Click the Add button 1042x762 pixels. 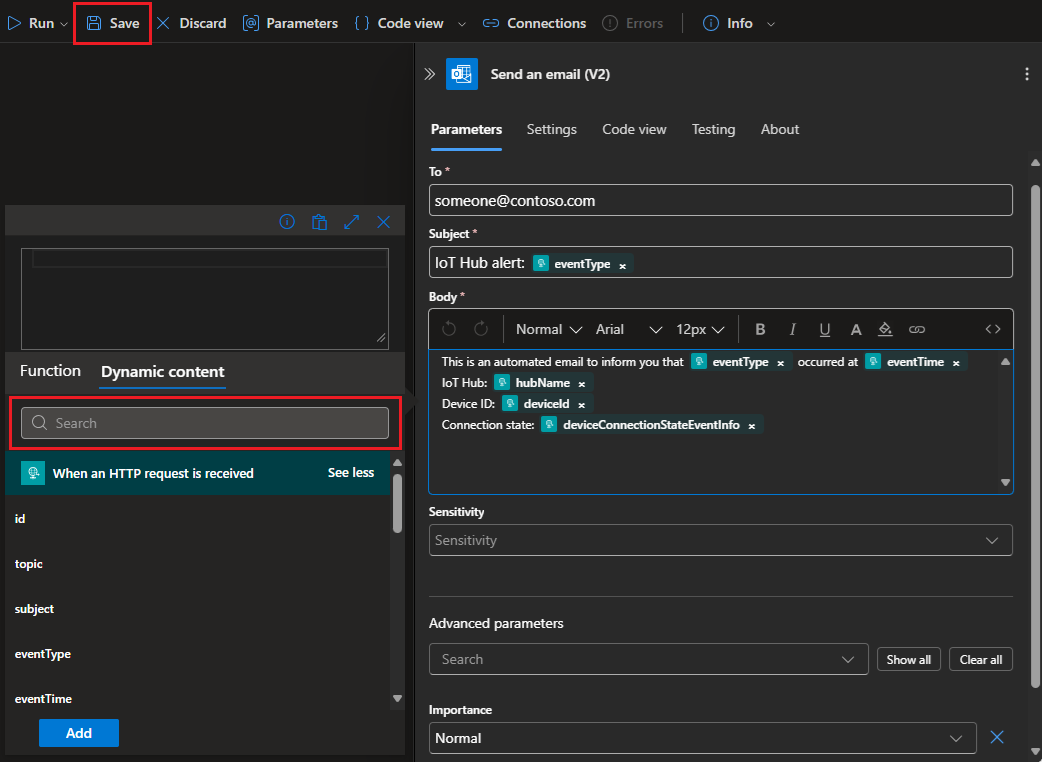point(79,733)
